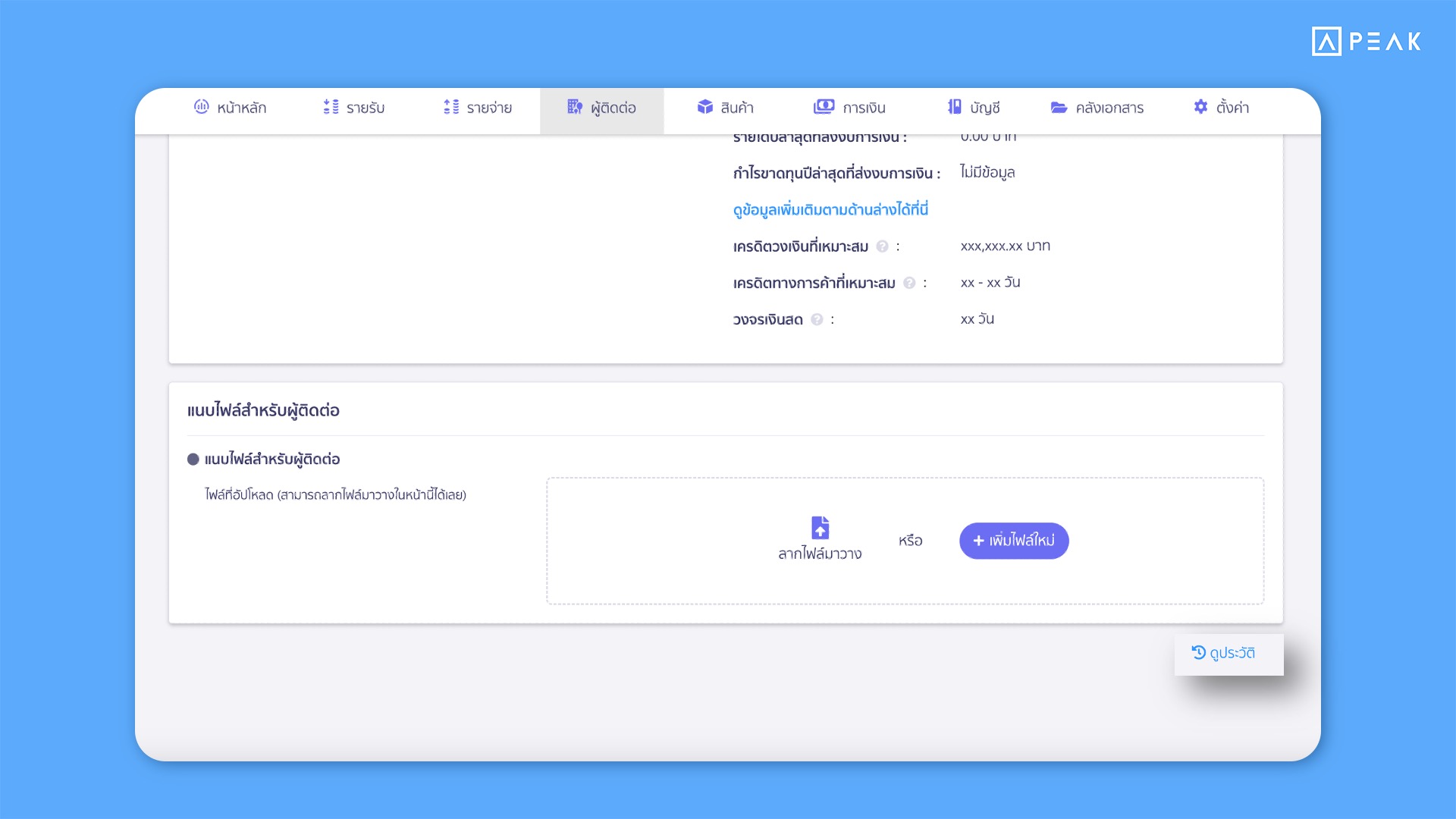Click the help icon next to เครดิตทางการค้าที่เหมาะสม

point(909,283)
